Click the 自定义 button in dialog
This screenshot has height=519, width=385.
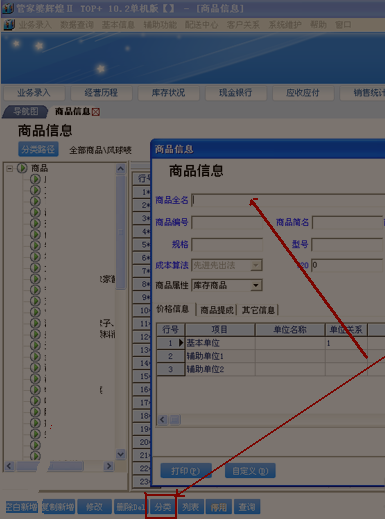coord(250,471)
